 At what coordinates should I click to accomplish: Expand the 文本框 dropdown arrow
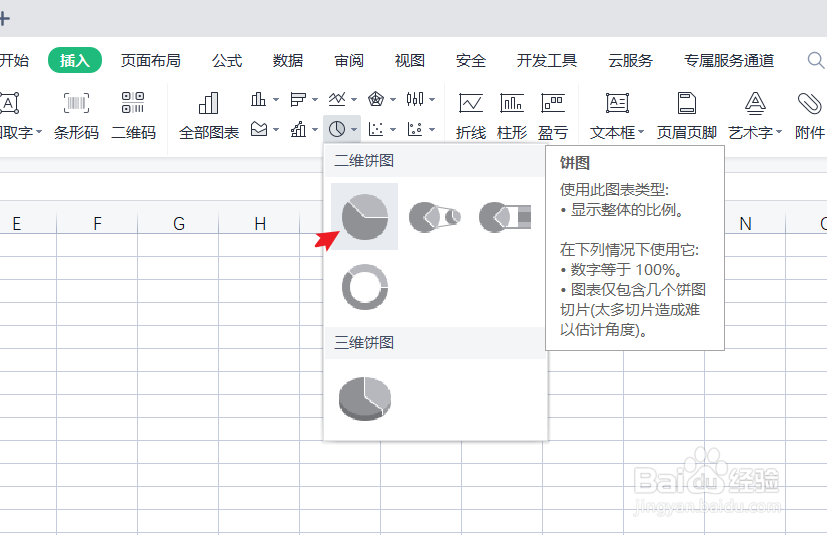tap(641, 132)
